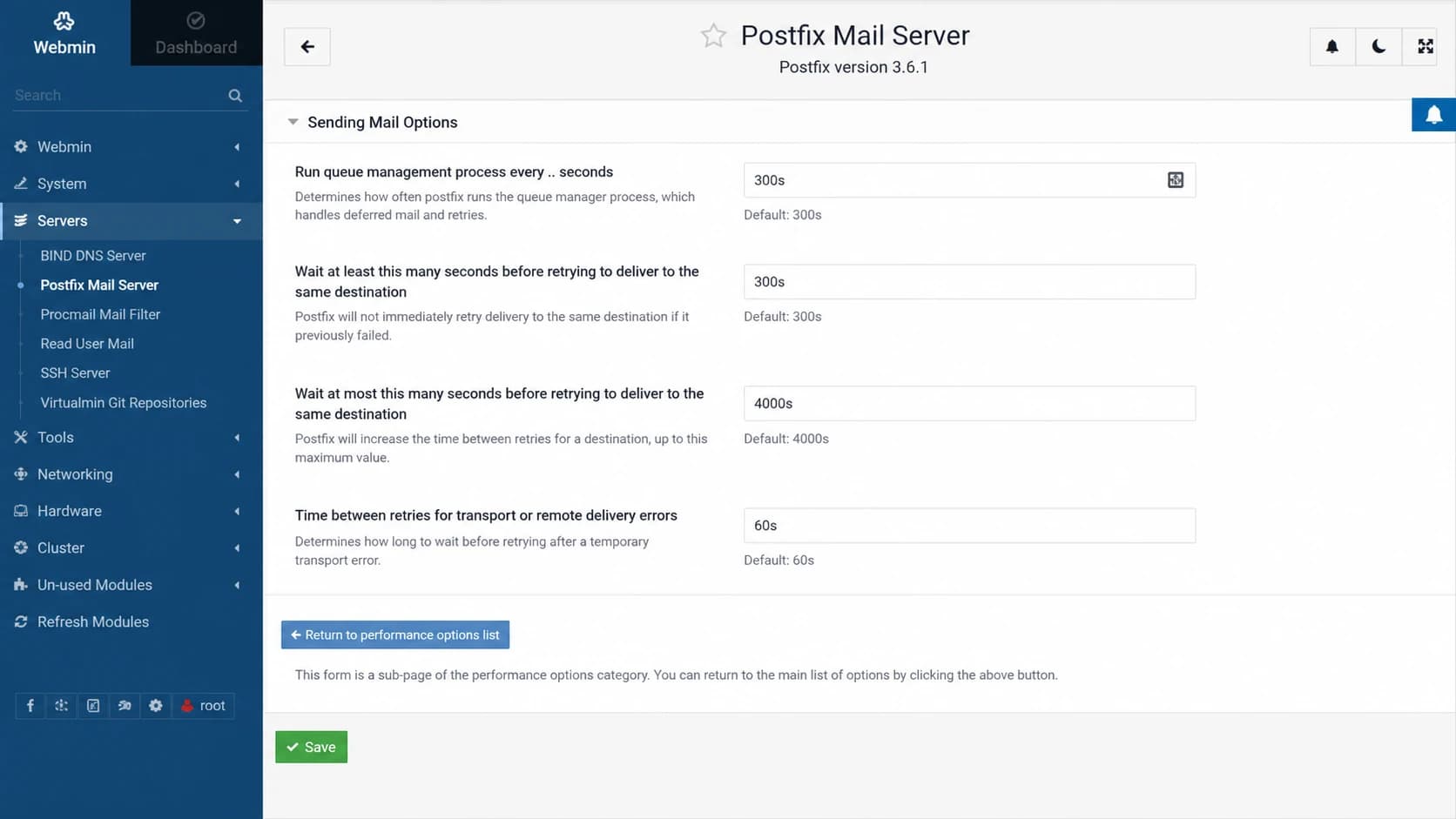Click the Refresh Modules label
The width and height of the screenshot is (1456, 819).
click(x=93, y=622)
